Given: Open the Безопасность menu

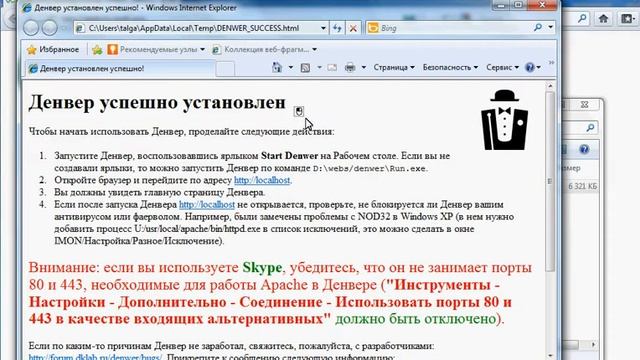Looking at the screenshot, I should [x=450, y=67].
